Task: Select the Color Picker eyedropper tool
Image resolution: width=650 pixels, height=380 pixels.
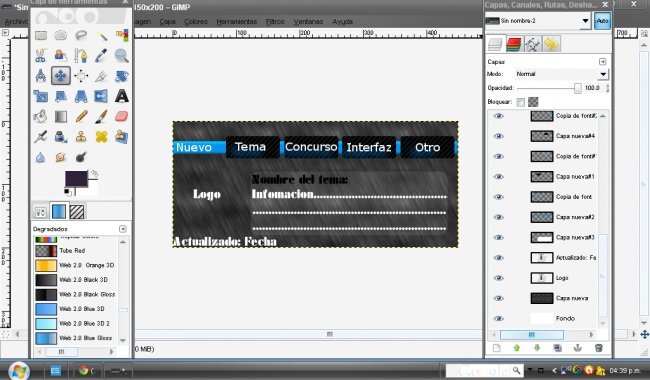Action: pos(101,56)
